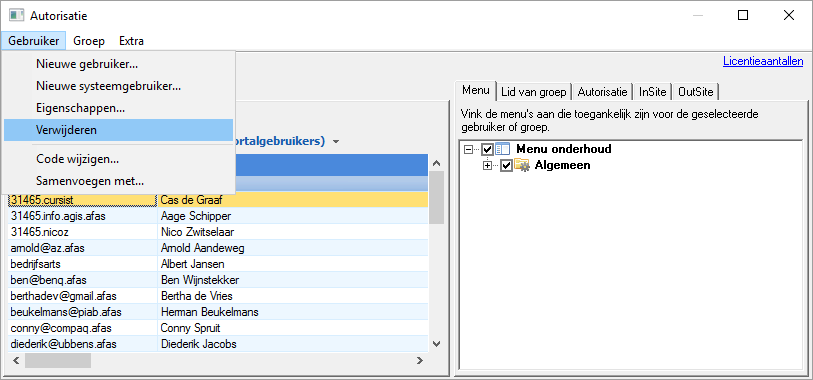Select user 31465.info.agis.afas
Screen dimensions: 813x380
pyautogui.click(x=82, y=216)
